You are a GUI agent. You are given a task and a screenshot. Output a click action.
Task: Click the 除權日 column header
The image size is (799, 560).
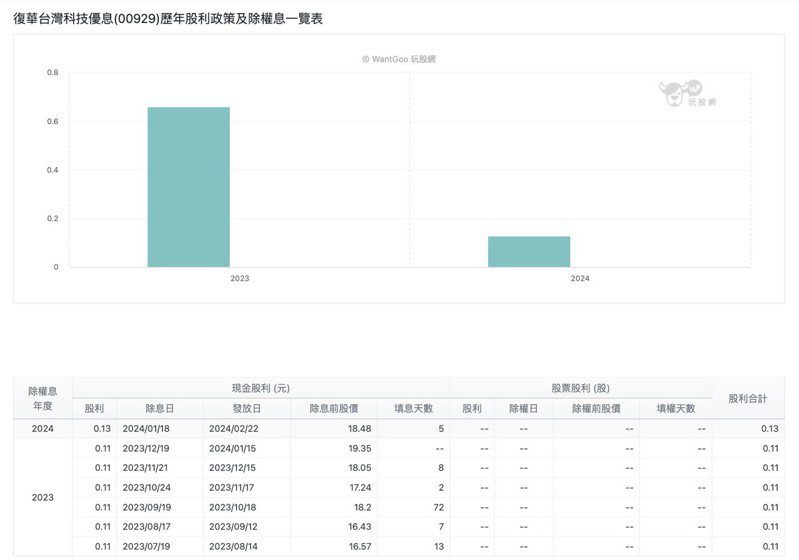(x=523, y=409)
